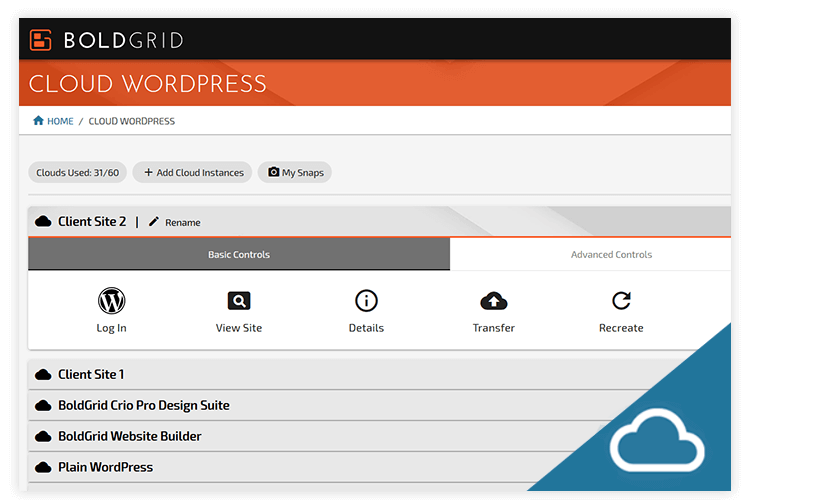This screenshot has width=833, height=500.
Task: Click Add Cloud Instances button
Action: [192, 172]
